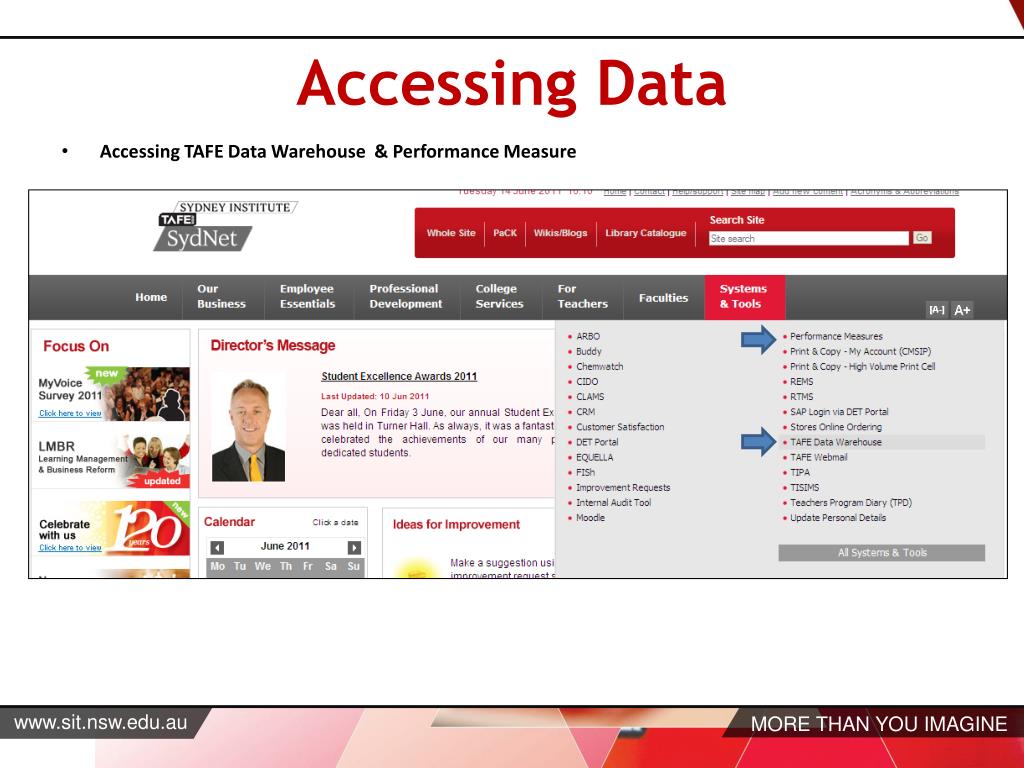1024x768 pixels.
Task: Open the CLAMS link
Action: pos(590,396)
